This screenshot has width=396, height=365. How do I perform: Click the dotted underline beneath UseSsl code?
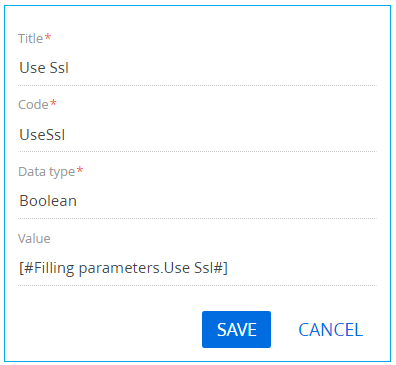pos(197,151)
